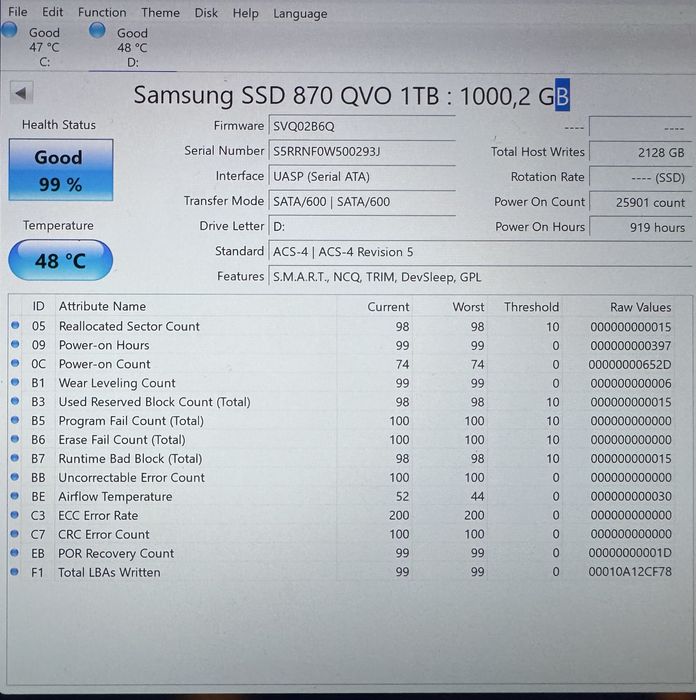Viewport: 696px width, 700px height.
Task: Click raw value 00010A12CF78
Action: click(x=630, y=572)
